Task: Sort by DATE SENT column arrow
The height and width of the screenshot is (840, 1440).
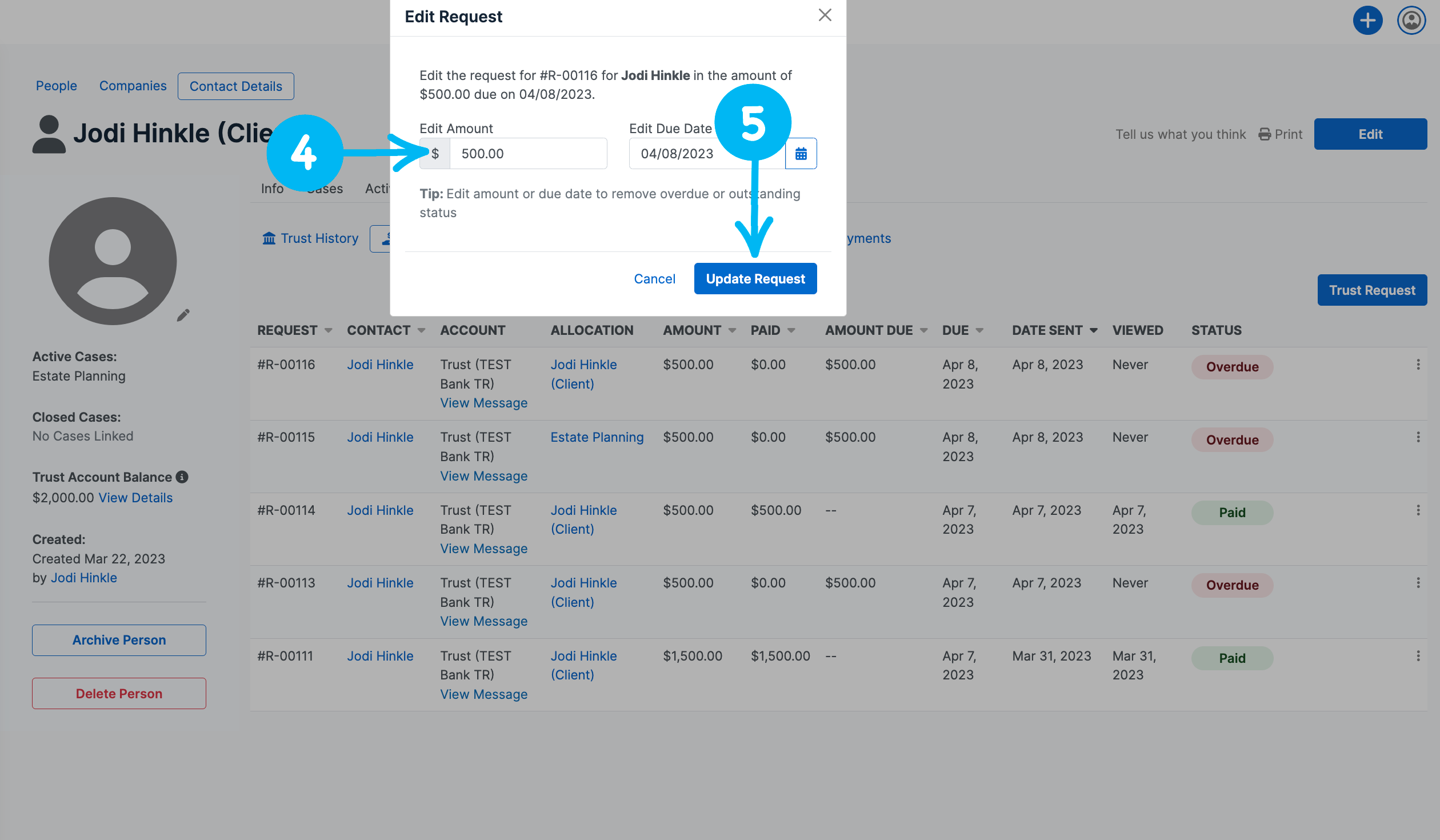Action: 1093,331
